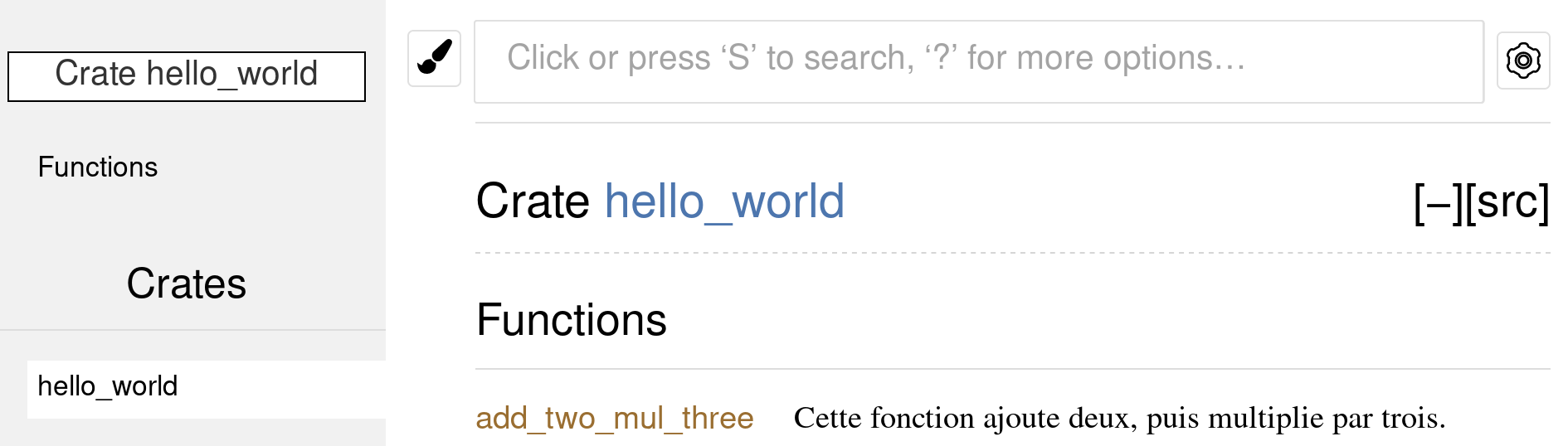Click the French description of add_two_mul_three
This screenshot has width=1568, height=446.
[x=1119, y=418]
